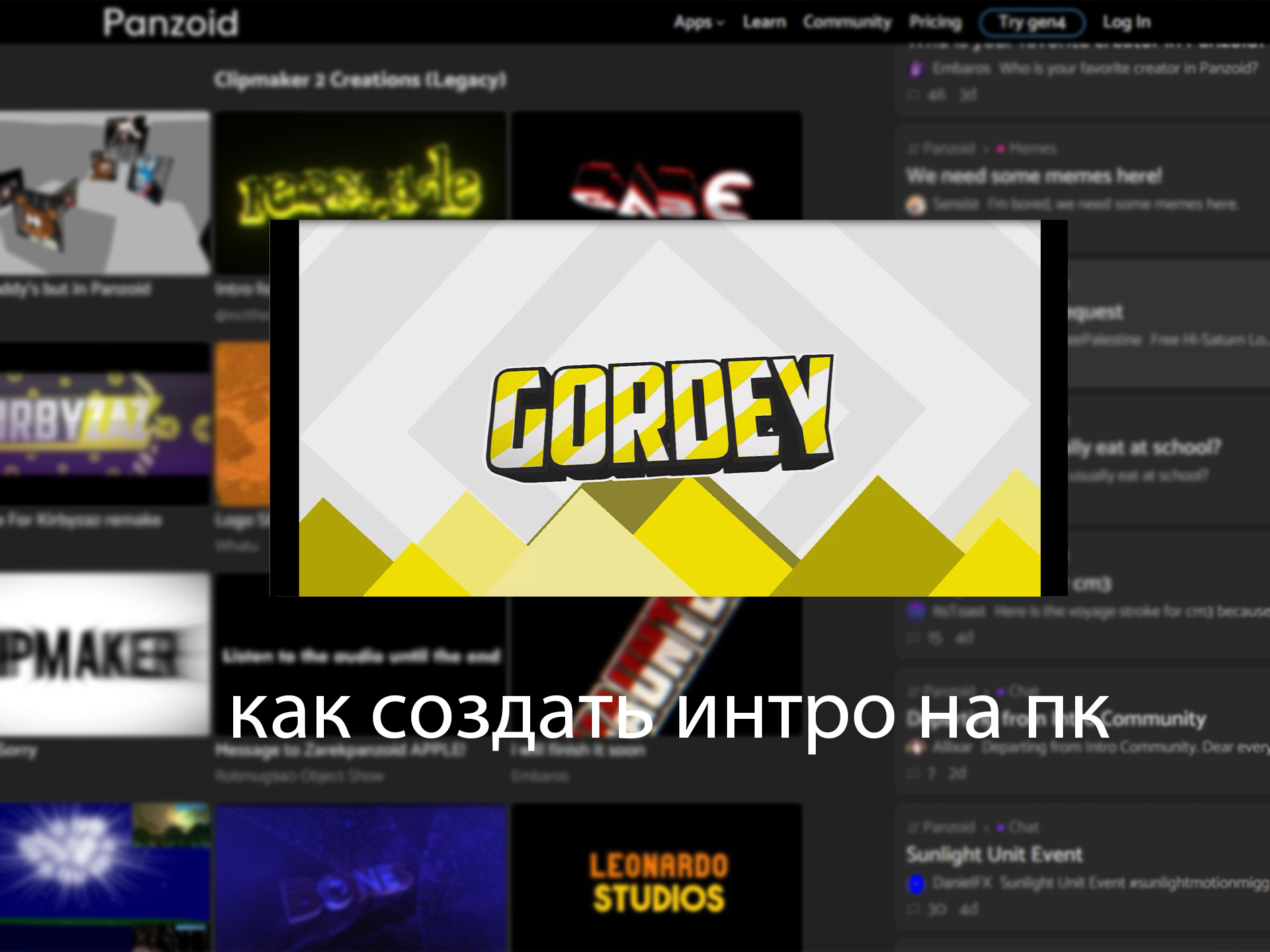The width and height of the screenshot is (1270, 952).
Task: Select the Chat tag above Sunlight Unit Event
Action: coord(1017,827)
